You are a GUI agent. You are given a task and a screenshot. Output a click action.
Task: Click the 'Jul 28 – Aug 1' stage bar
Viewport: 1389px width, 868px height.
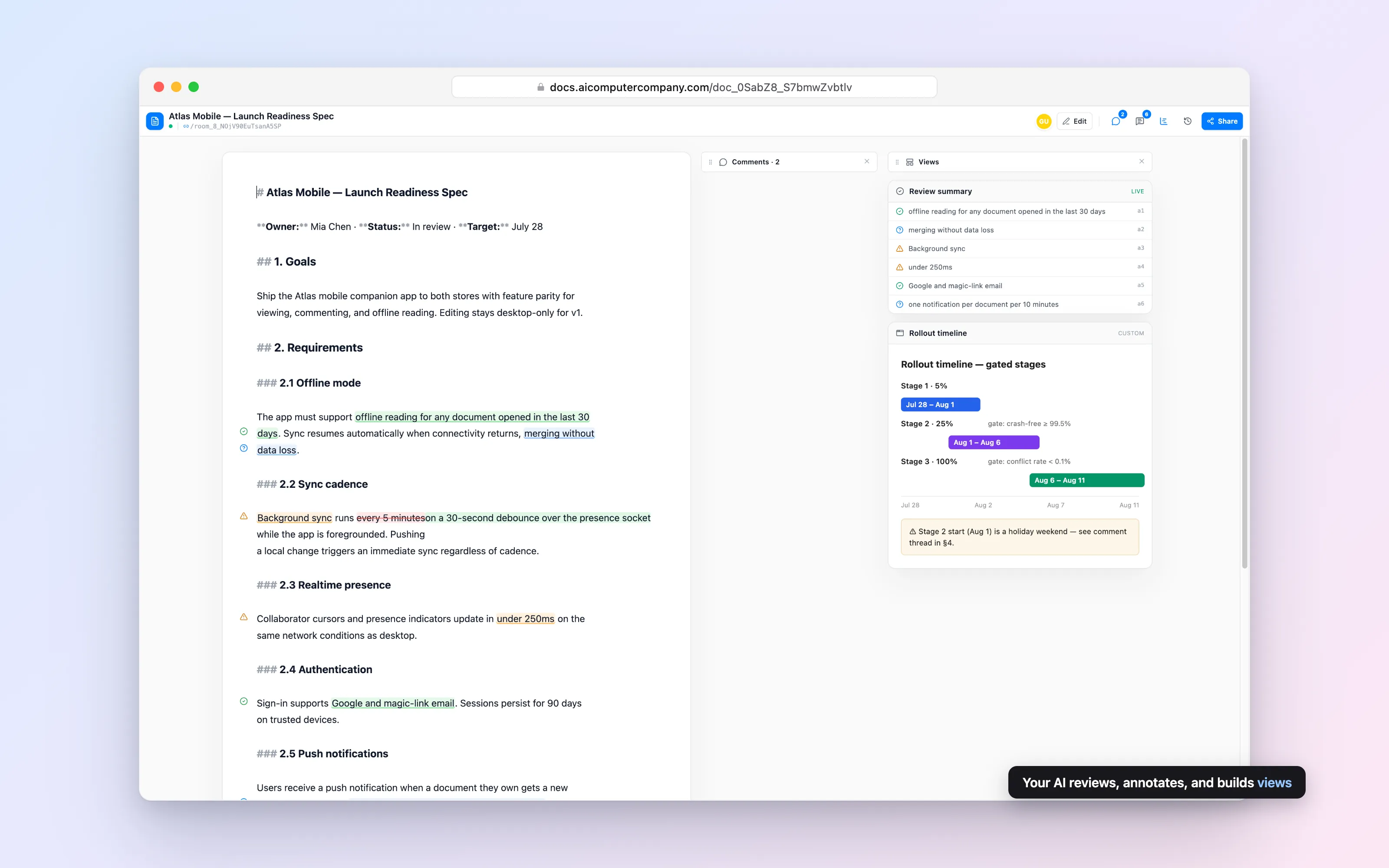tap(940, 405)
